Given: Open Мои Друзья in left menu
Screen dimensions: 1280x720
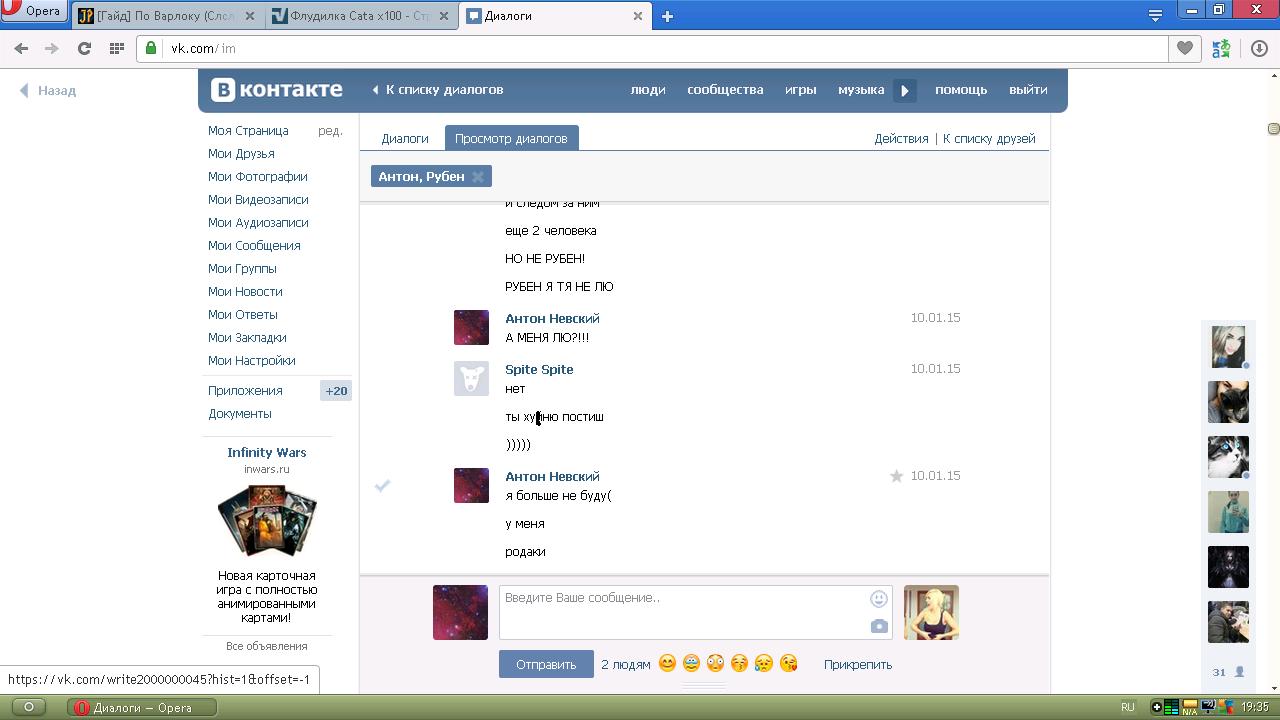Looking at the screenshot, I should coord(241,154).
